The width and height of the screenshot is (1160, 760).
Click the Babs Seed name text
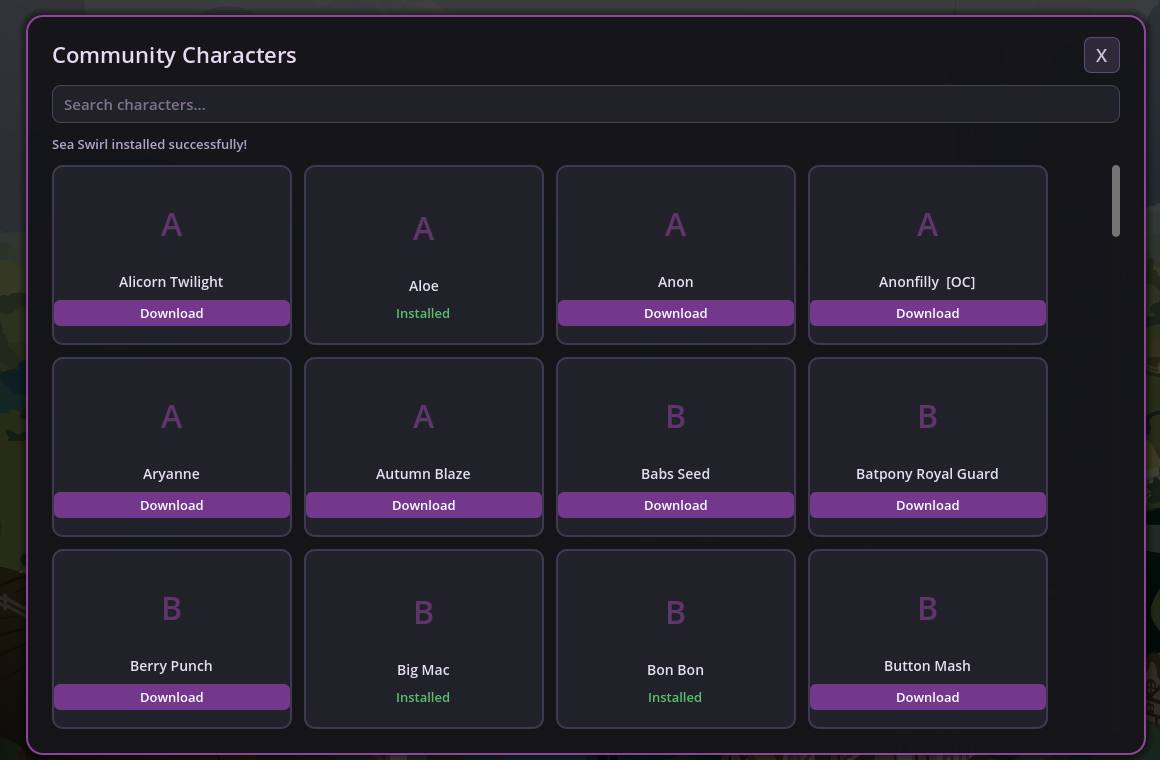(x=675, y=474)
